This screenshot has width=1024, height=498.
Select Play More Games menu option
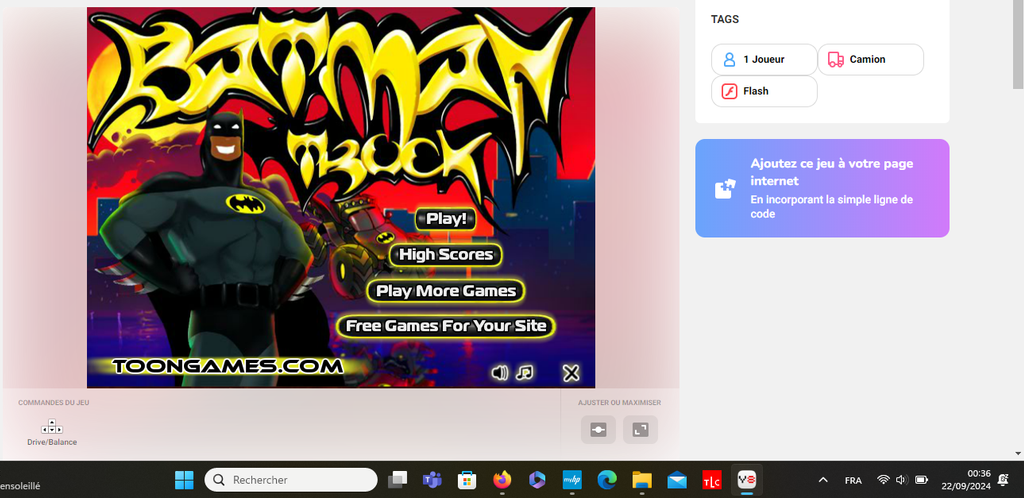pos(446,291)
